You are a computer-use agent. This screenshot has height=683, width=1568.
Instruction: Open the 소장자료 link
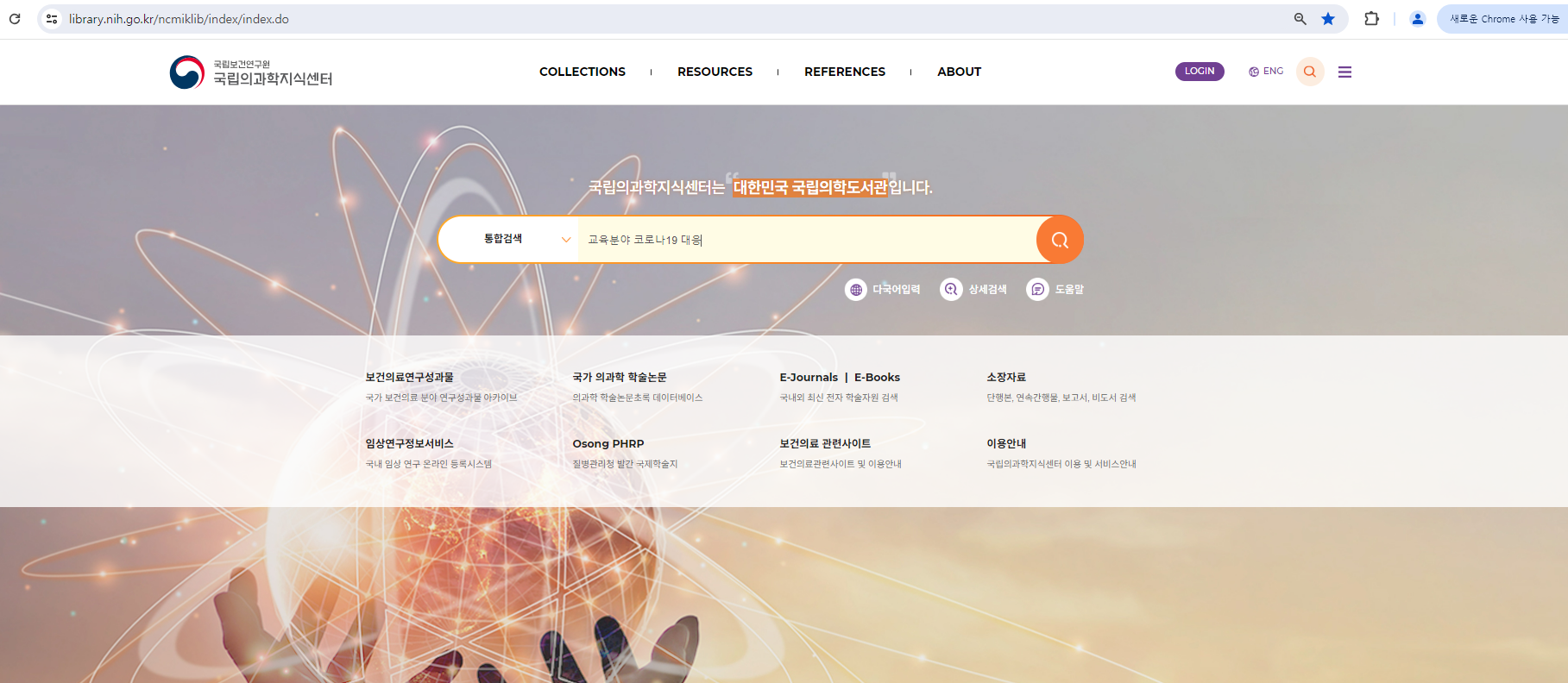(1006, 378)
